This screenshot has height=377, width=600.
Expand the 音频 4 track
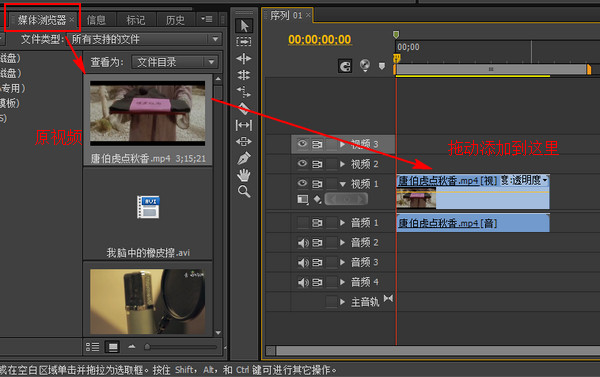pyautogui.click(x=343, y=282)
